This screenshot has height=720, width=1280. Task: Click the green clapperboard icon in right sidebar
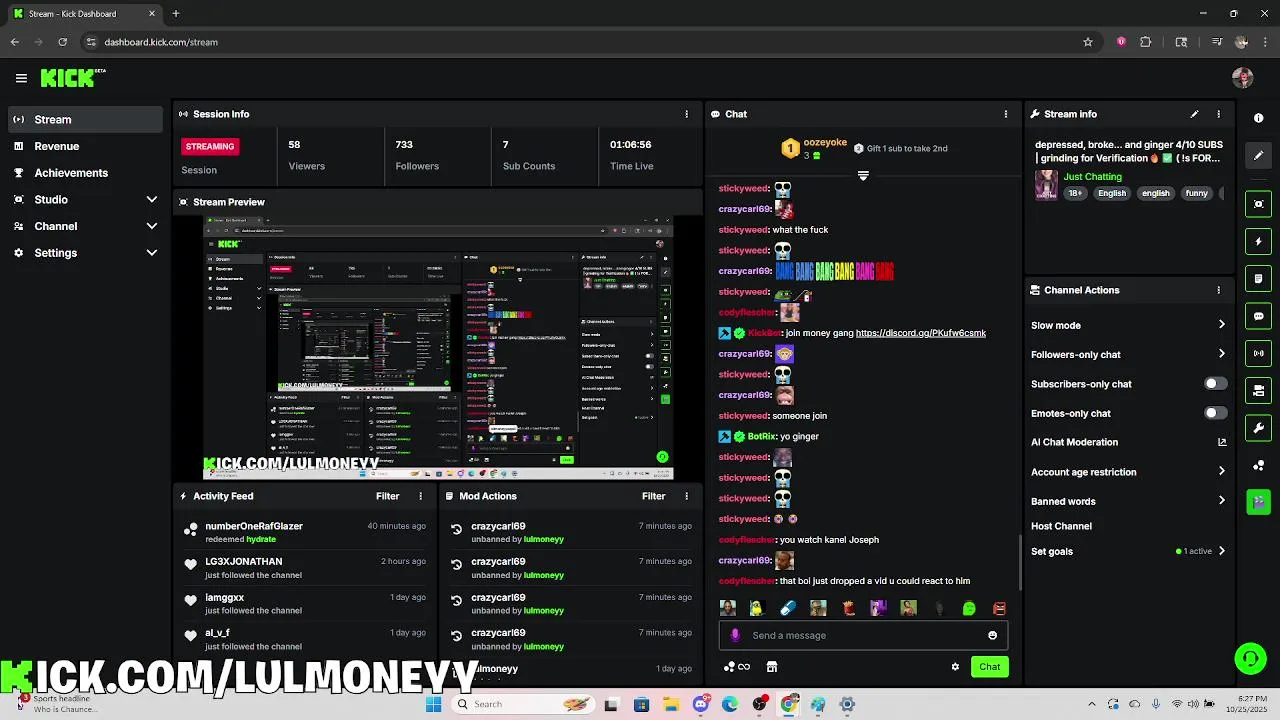point(1258,502)
